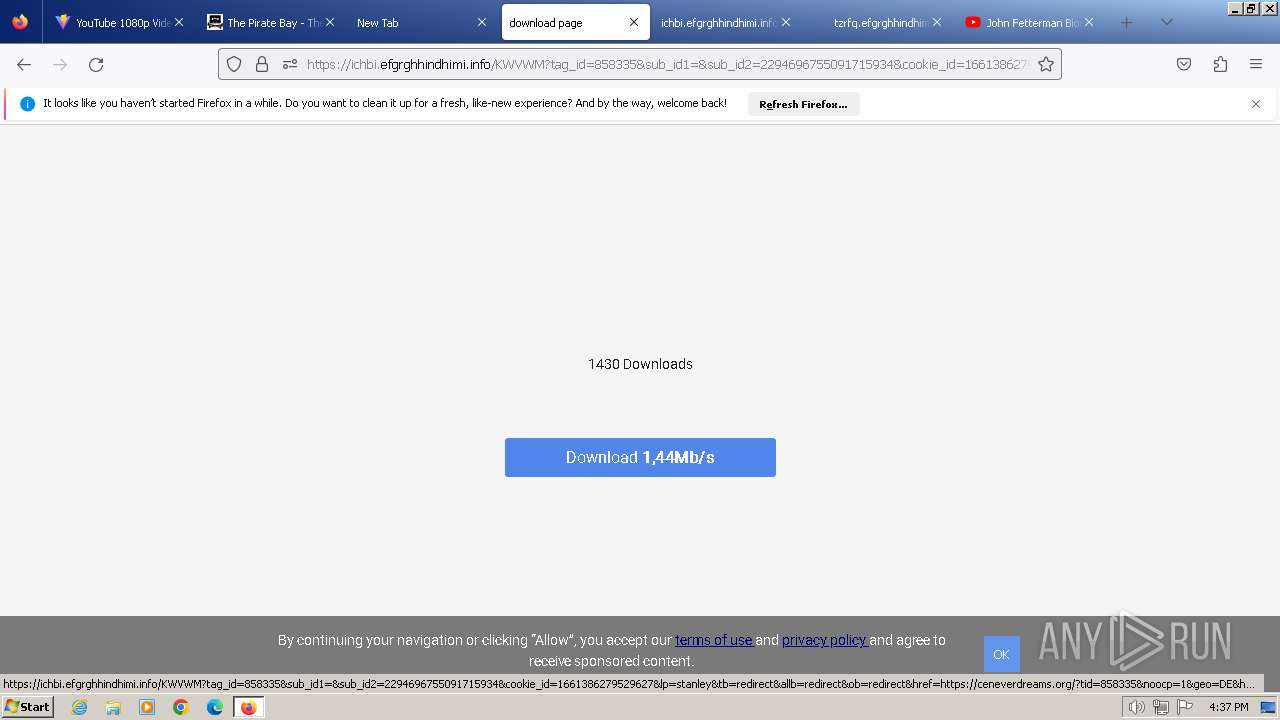Select the Firefox taskbar button

click(x=248, y=707)
